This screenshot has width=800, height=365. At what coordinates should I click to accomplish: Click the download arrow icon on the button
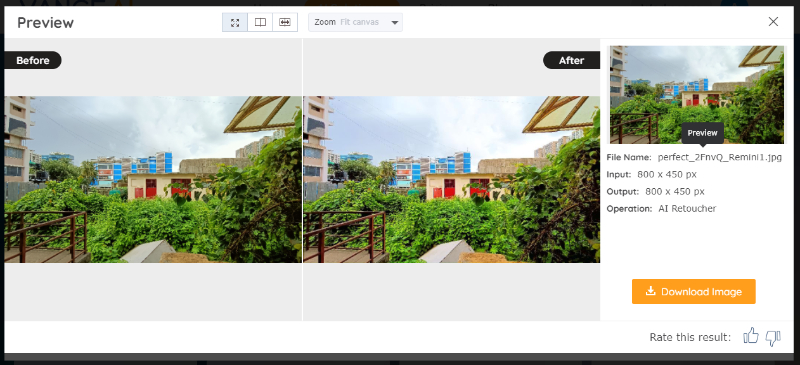[x=650, y=291]
